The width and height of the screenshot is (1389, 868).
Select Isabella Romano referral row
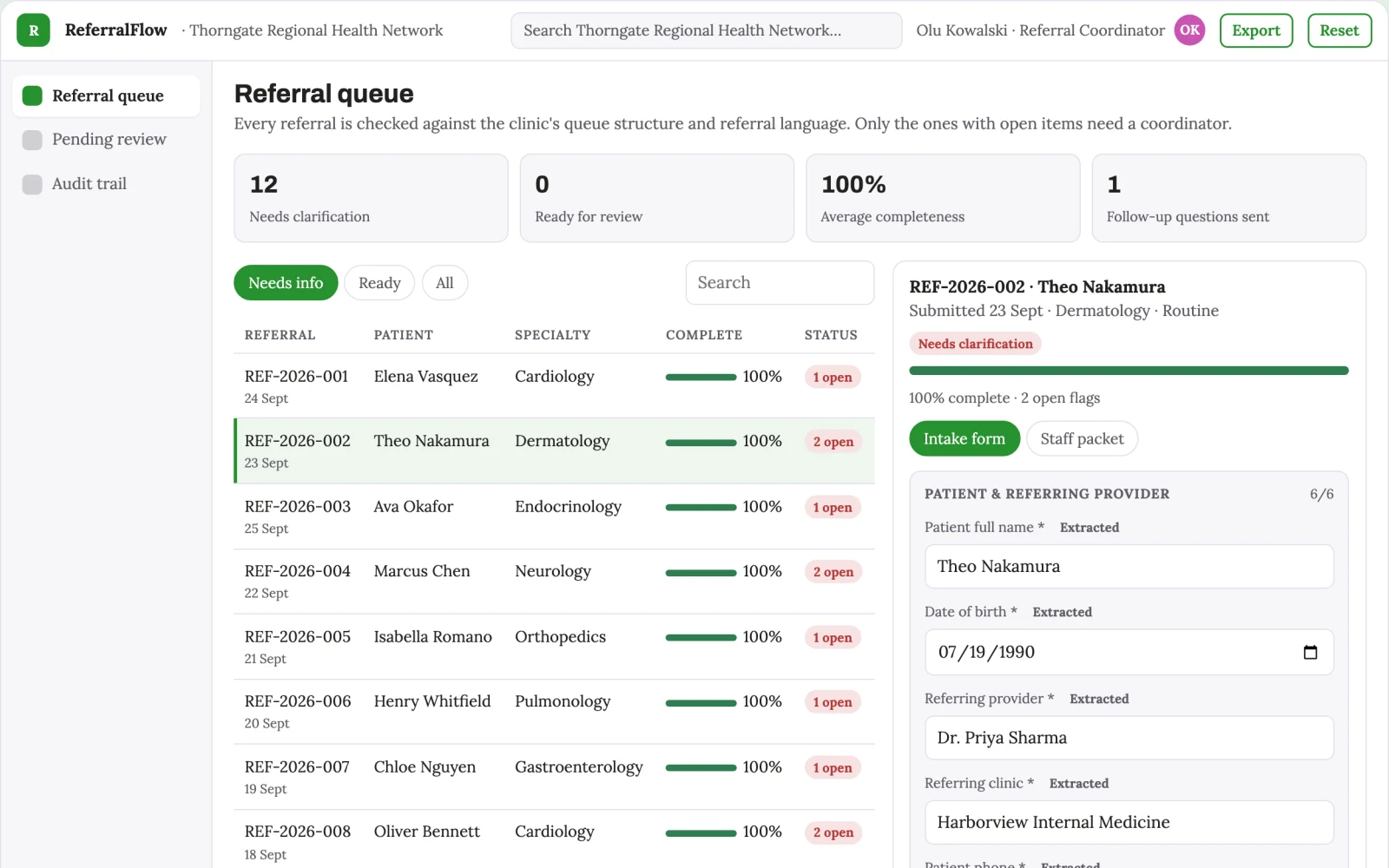(554, 647)
